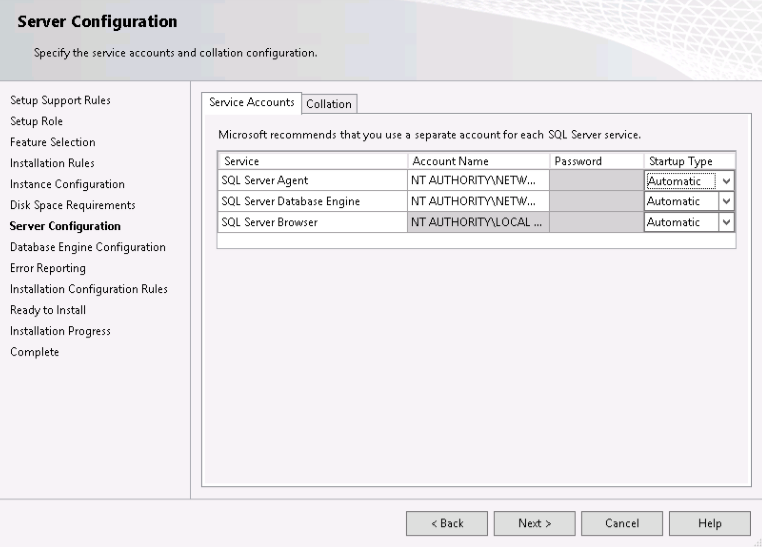Open Startup Type dropdown for SQL Server Agent
The height and width of the screenshot is (547, 762).
point(726,181)
